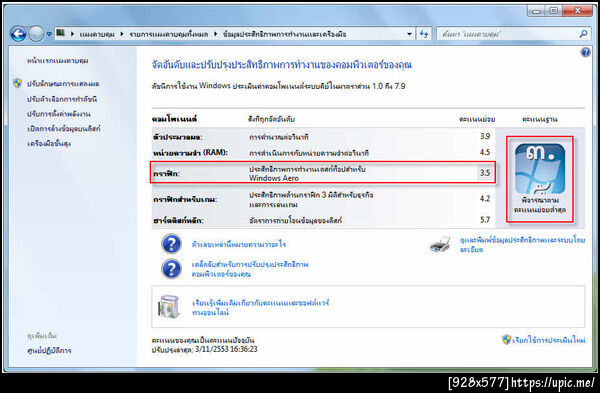Open the disk cleanup sidebar link

[64, 129]
